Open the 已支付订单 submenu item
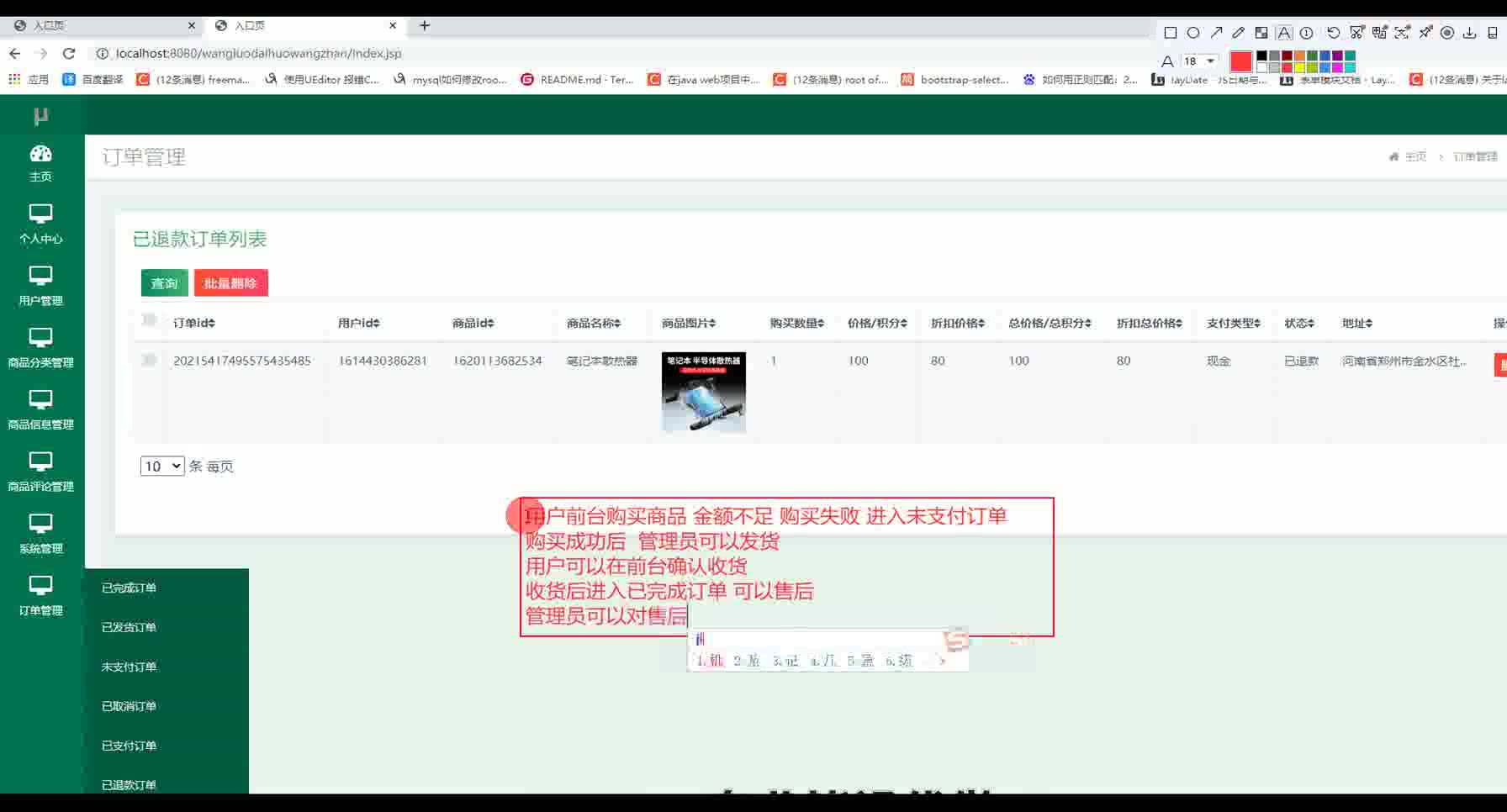 point(129,746)
